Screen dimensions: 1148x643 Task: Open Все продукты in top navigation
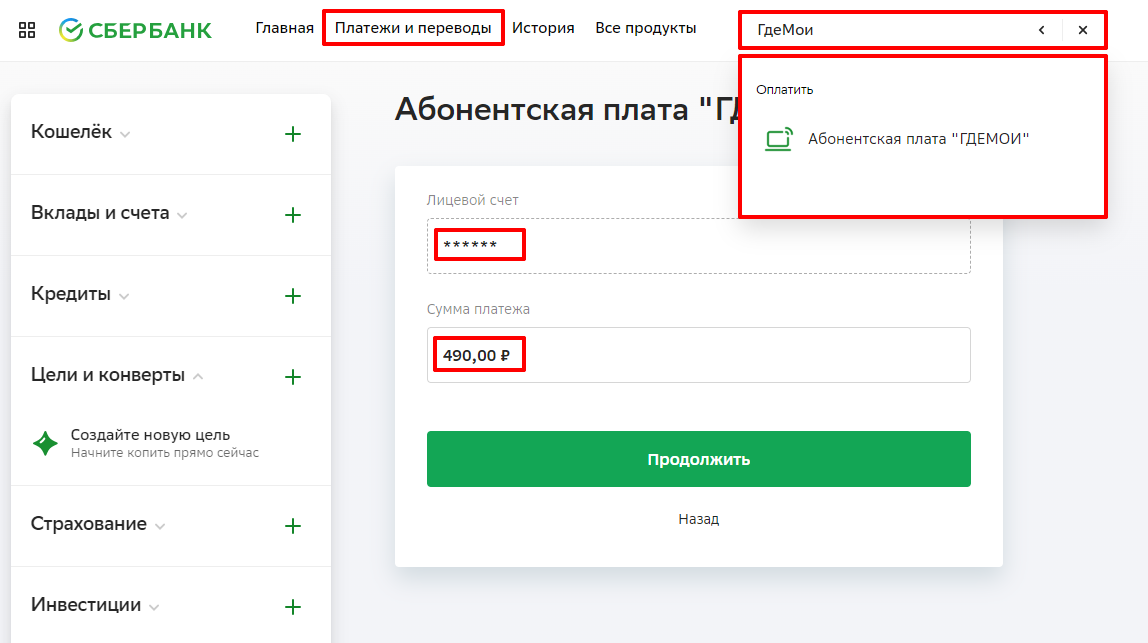pos(645,28)
